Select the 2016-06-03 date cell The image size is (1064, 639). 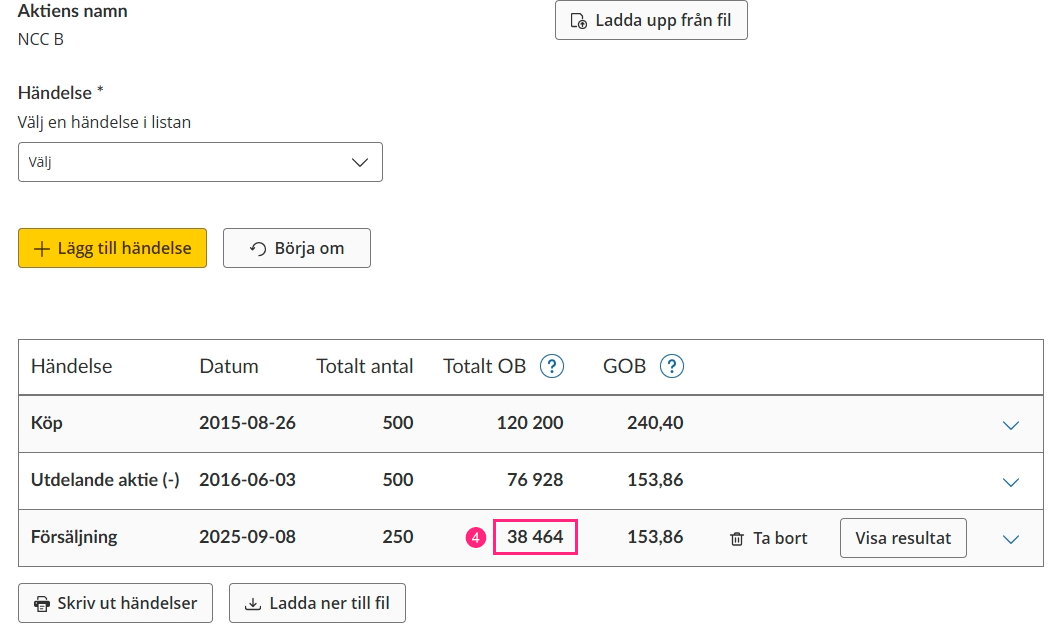pyautogui.click(x=247, y=480)
